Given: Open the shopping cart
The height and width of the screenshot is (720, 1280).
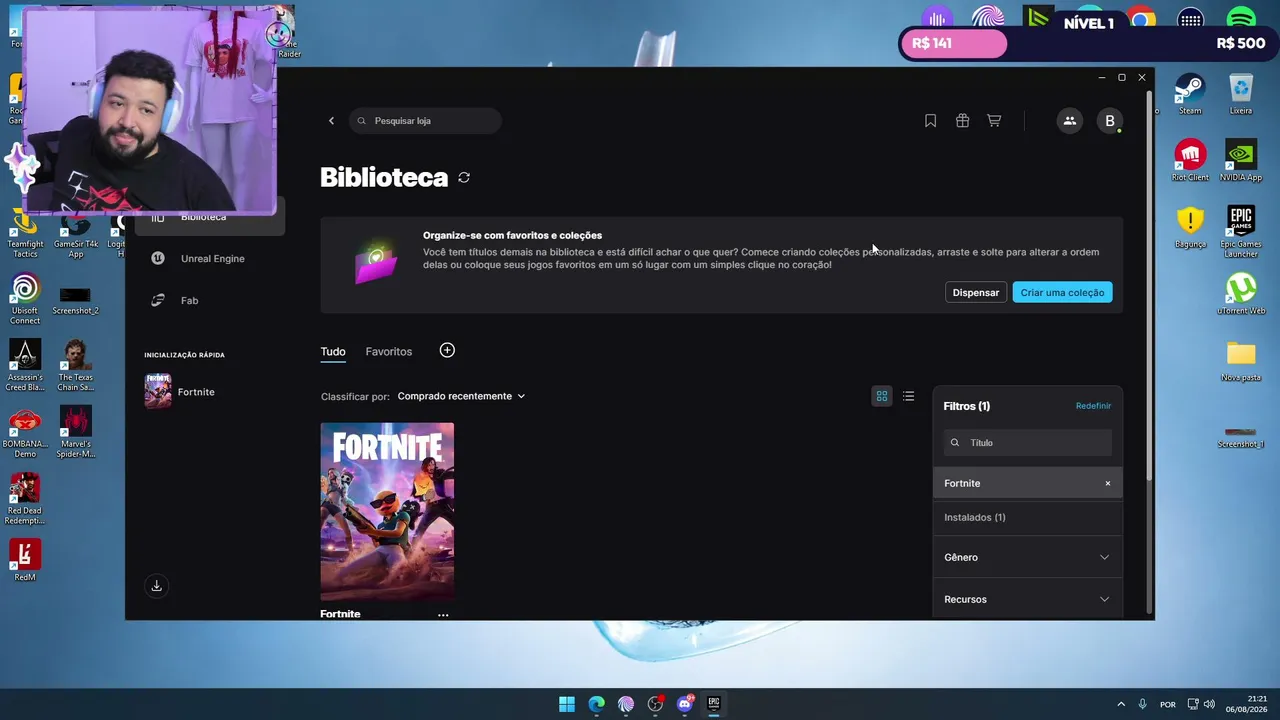Looking at the screenshot, I should tap(994, 121).
